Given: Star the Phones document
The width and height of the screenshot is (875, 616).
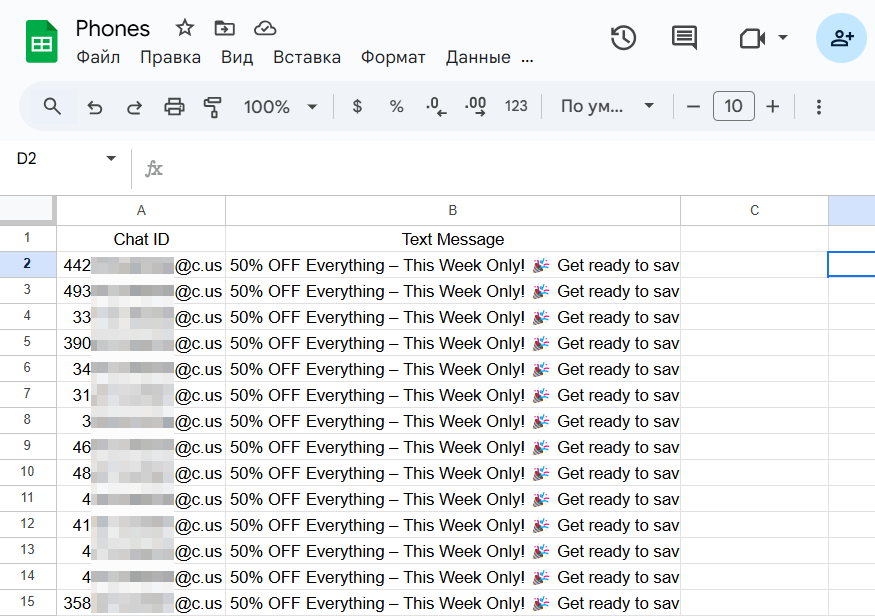Looking at the screenshot, I should (185, 28).
